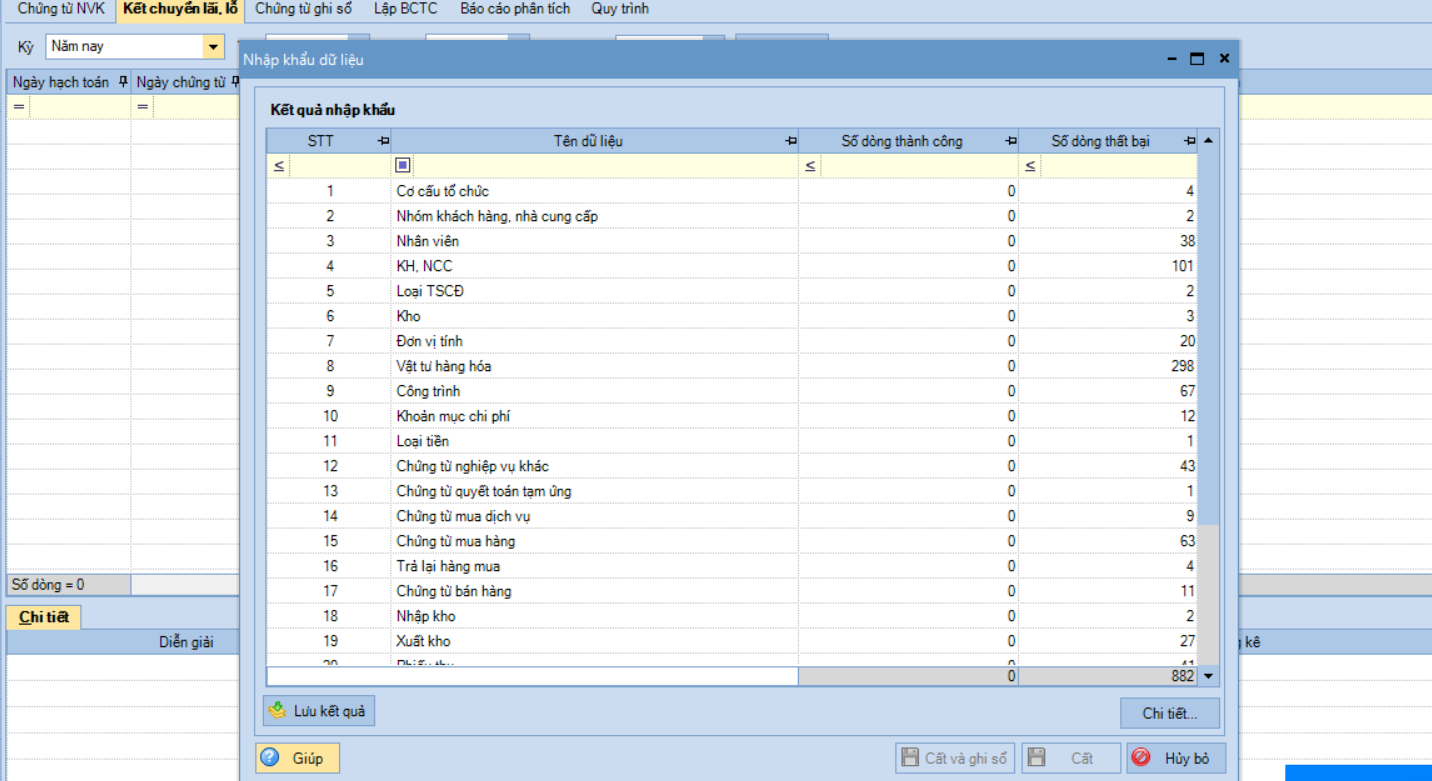The height and width of the screenshot is (781, 1432).
Task: Select Chứng từ mua dịch vụ row
Action: point(732,516)
